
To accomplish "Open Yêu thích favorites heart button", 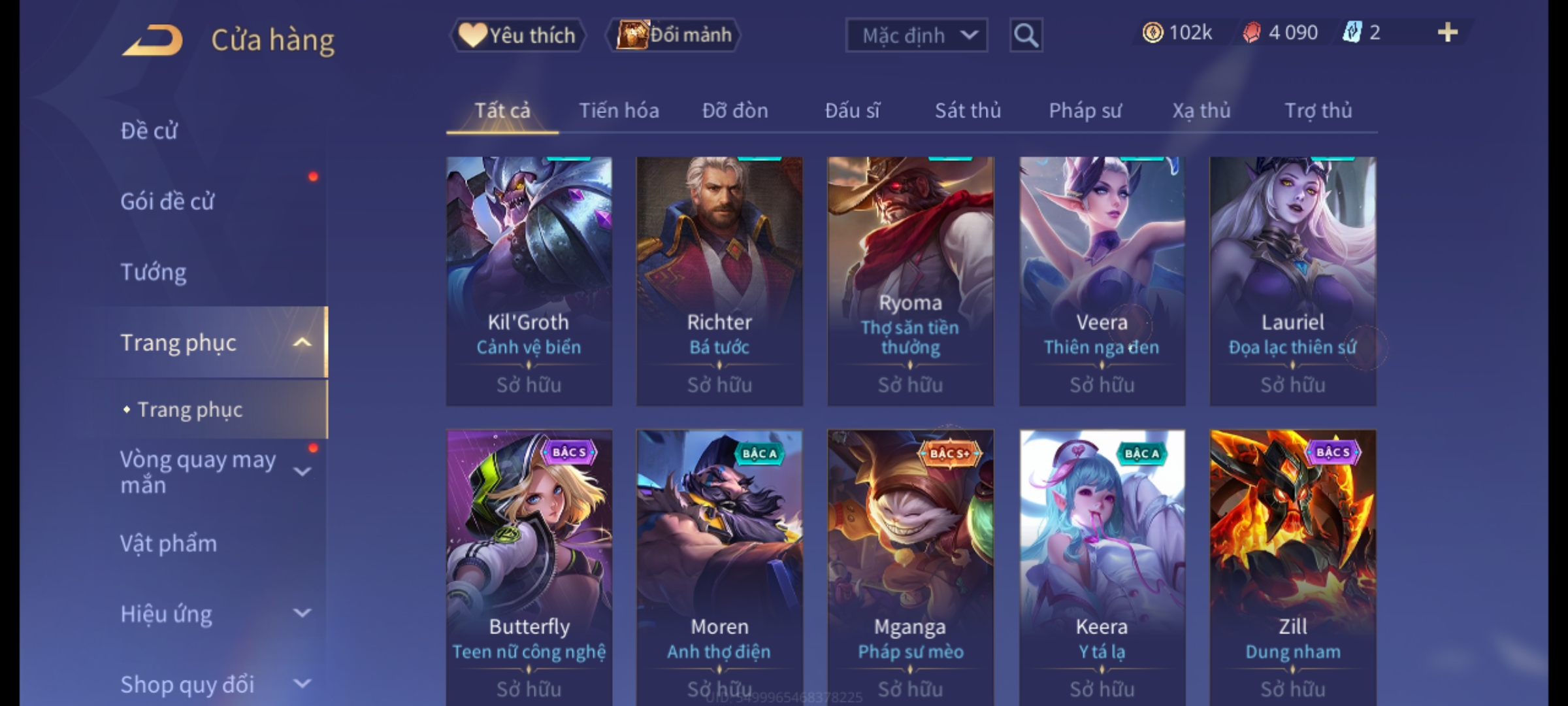I will click(x=517, y=35).
